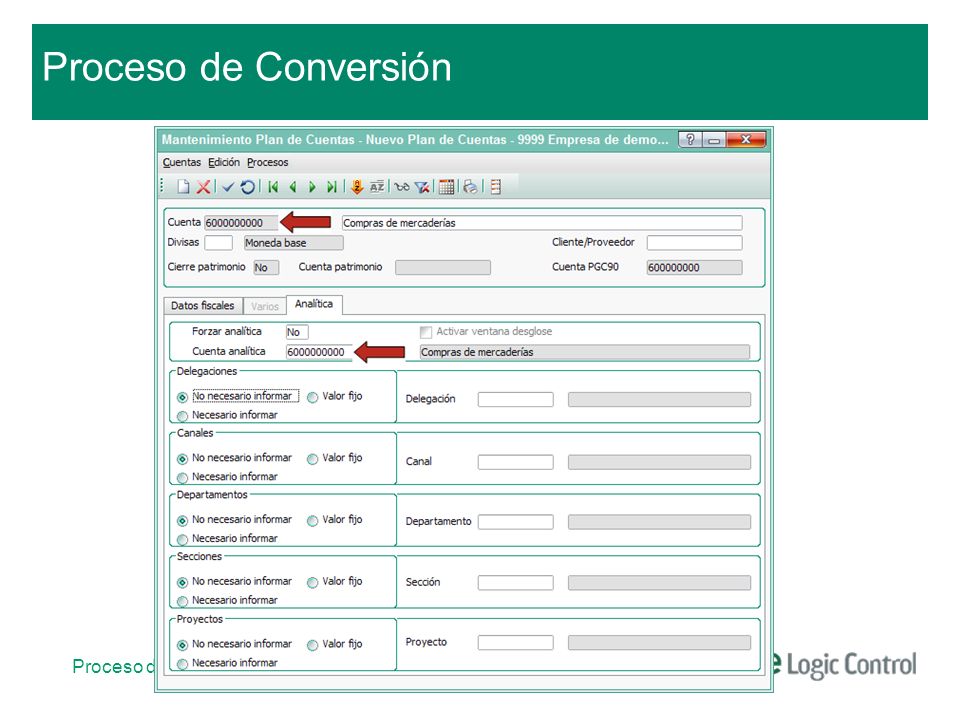
Task: Click the Cuenta number field 6000000000
Action: 241,223
